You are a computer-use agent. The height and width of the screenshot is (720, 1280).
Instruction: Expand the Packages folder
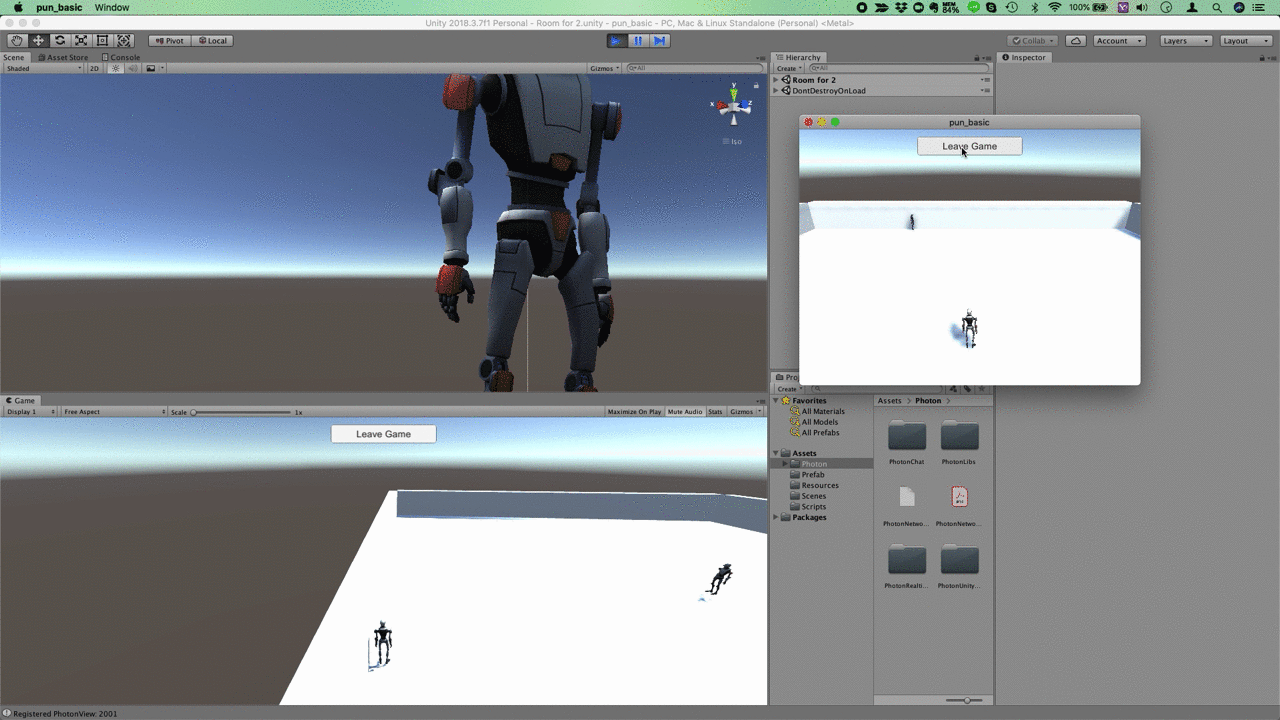pos(777,518)
